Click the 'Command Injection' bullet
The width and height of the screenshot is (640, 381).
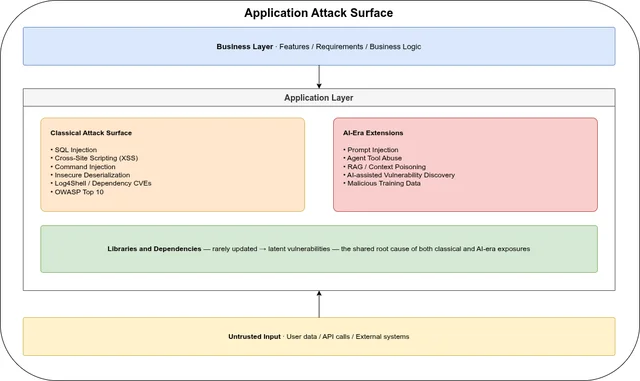[x=83, y=167]
